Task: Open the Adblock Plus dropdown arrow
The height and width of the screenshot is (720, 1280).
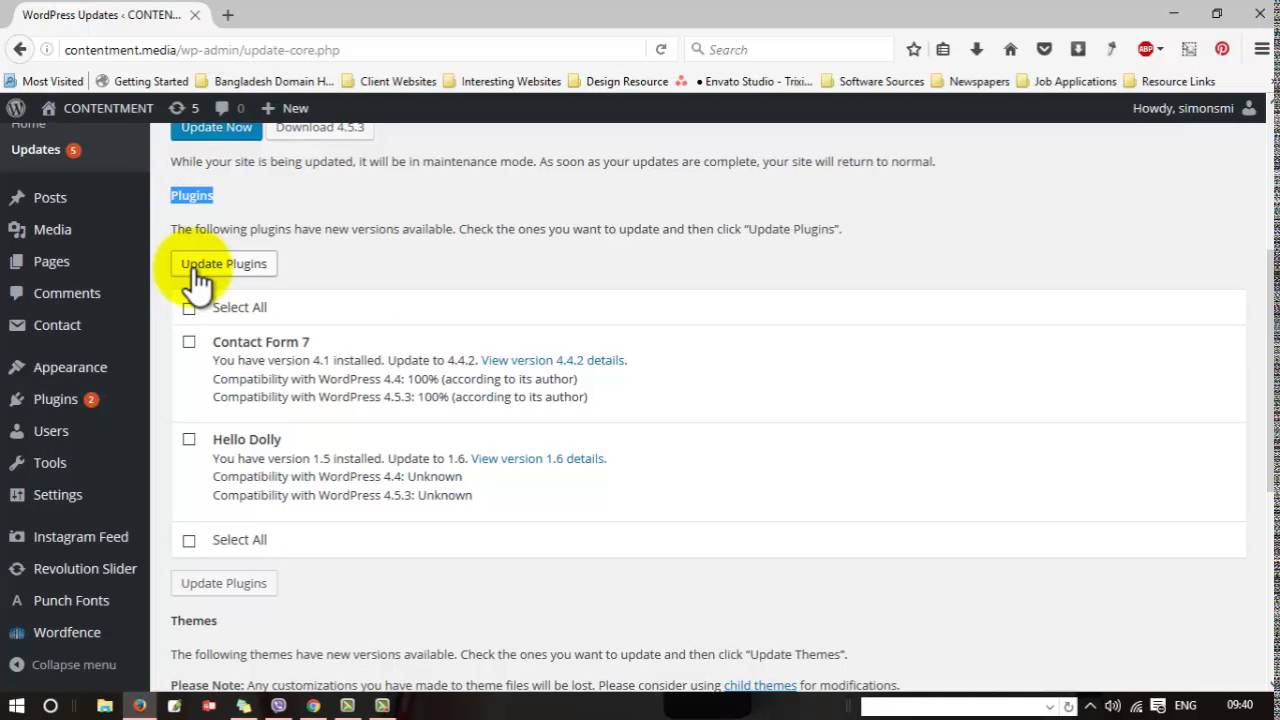Action: click(x=1160, y=49)
